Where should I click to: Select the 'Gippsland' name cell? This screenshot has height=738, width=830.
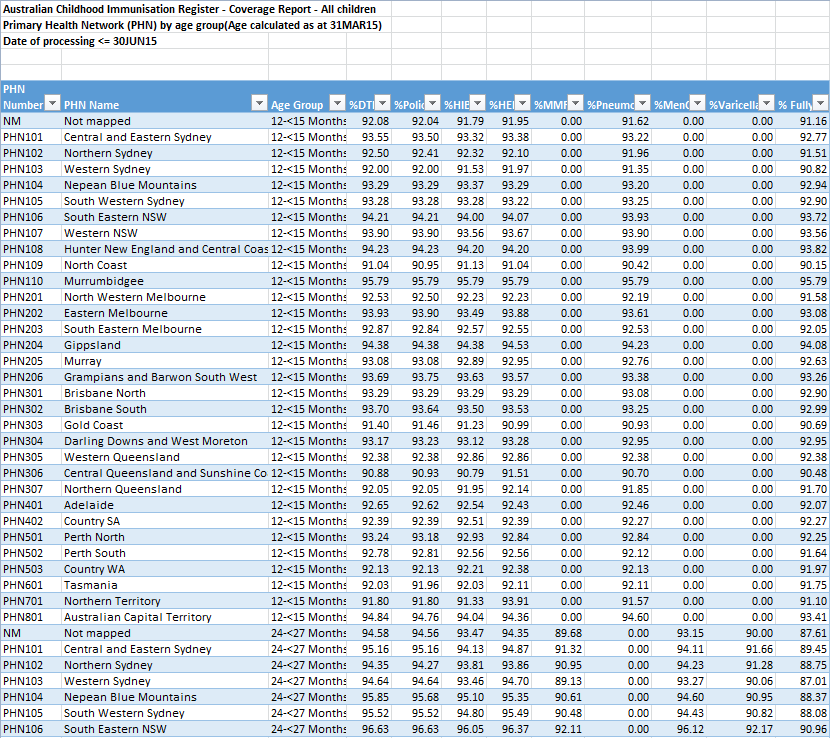click(165, 345)
